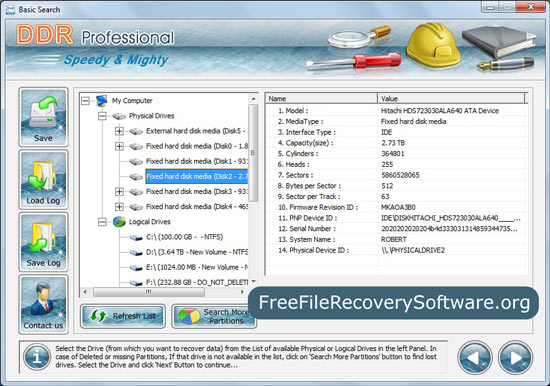Select highlighted Fixed hard disk media Disk2
Screen dimensions: 550x386
tap(197, 176)
